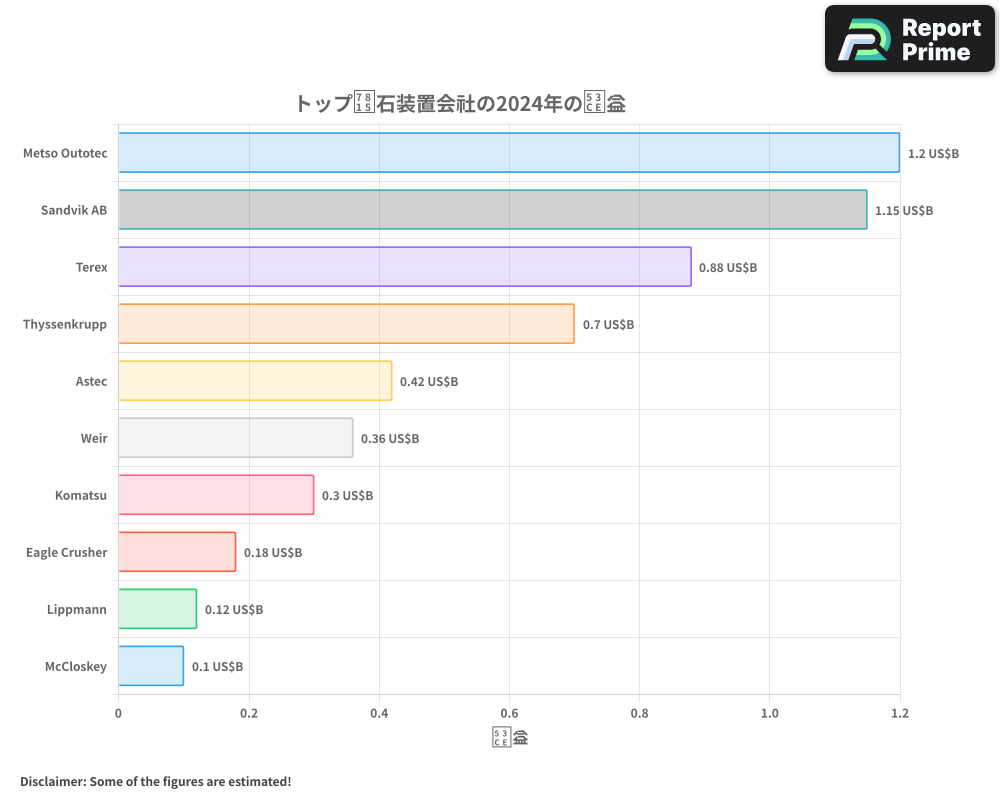This screenshot has height=800, width=1000.
Task: Select the Metso Outotec axis label
Action: (65, 153)
